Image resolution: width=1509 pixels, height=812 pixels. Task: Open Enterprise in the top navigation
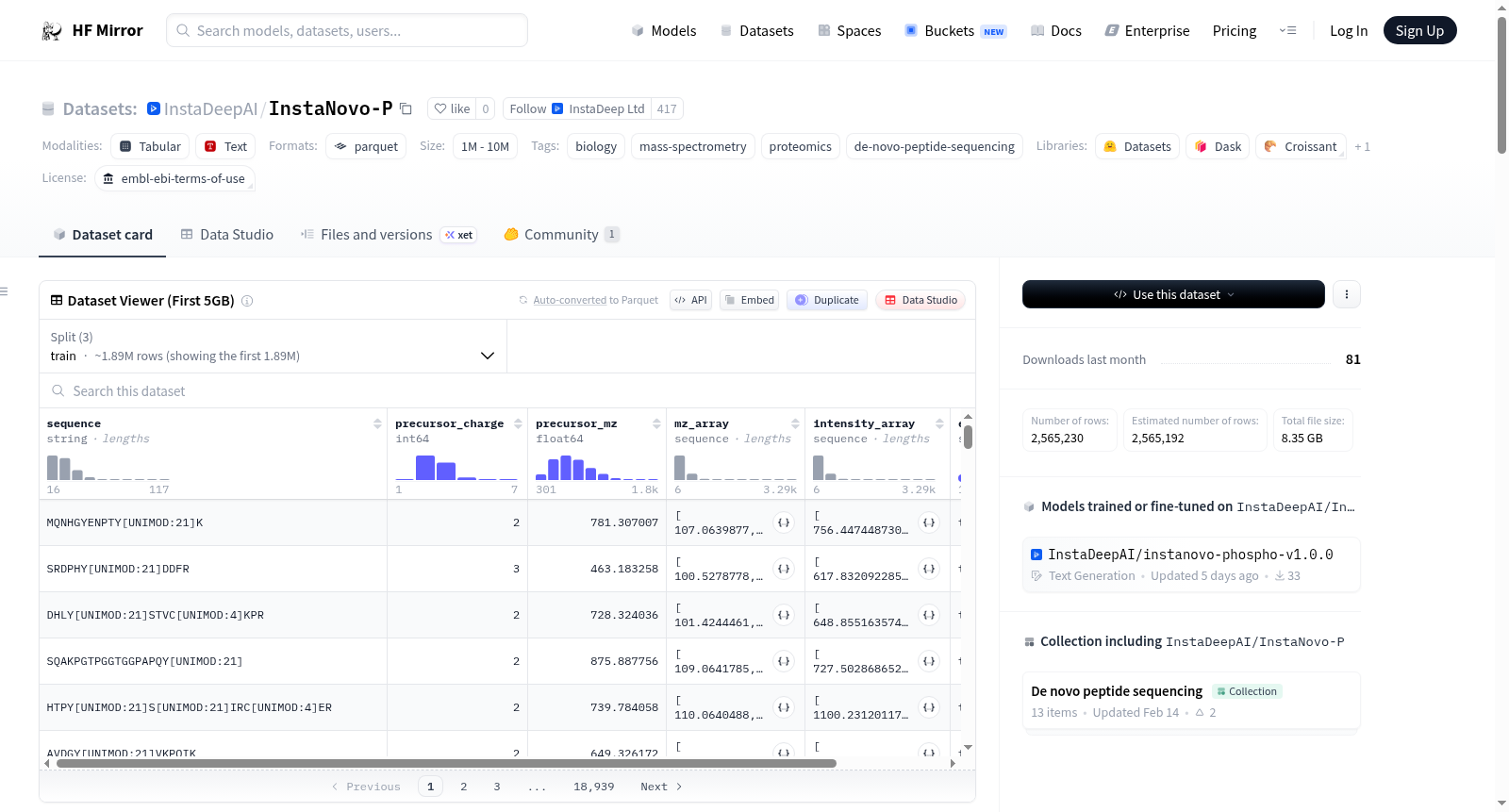click(1147, 30)
